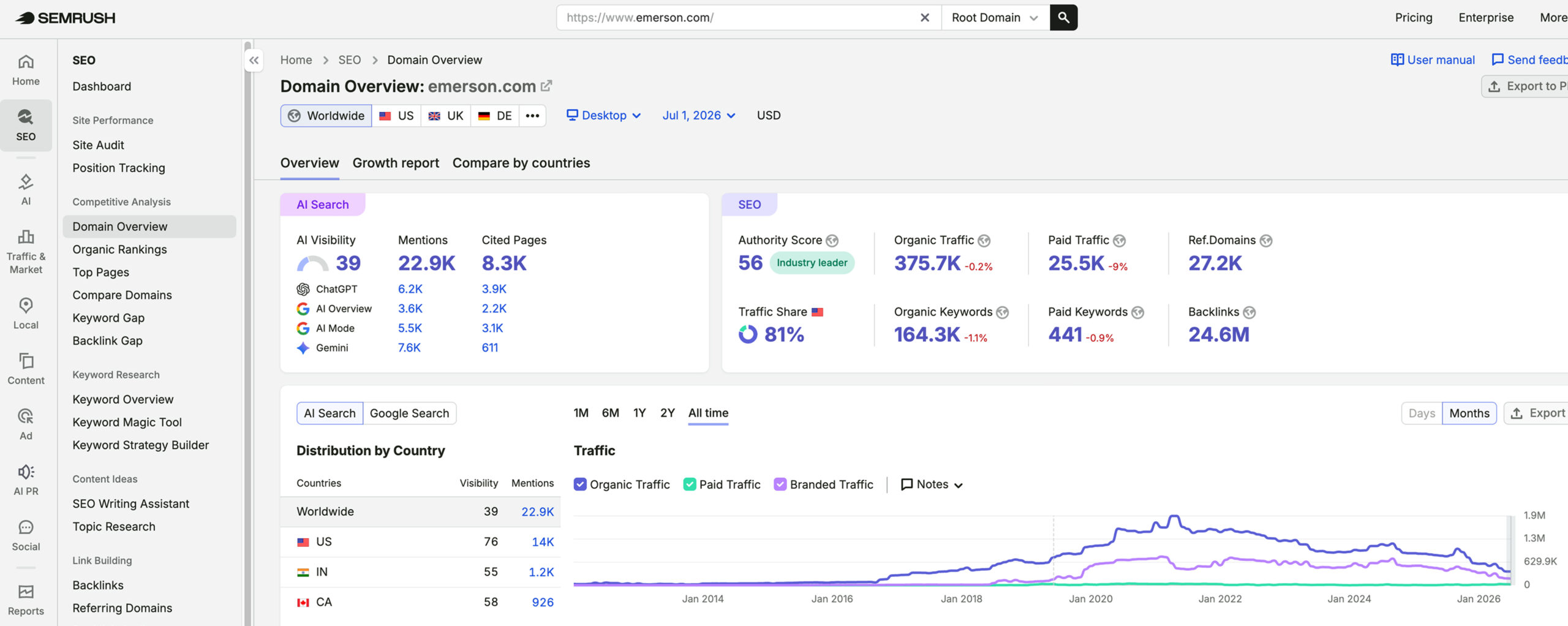Click the ChatGPT logo icon
This screenshot has height=626, width=1568.
(x=303, y=289)
